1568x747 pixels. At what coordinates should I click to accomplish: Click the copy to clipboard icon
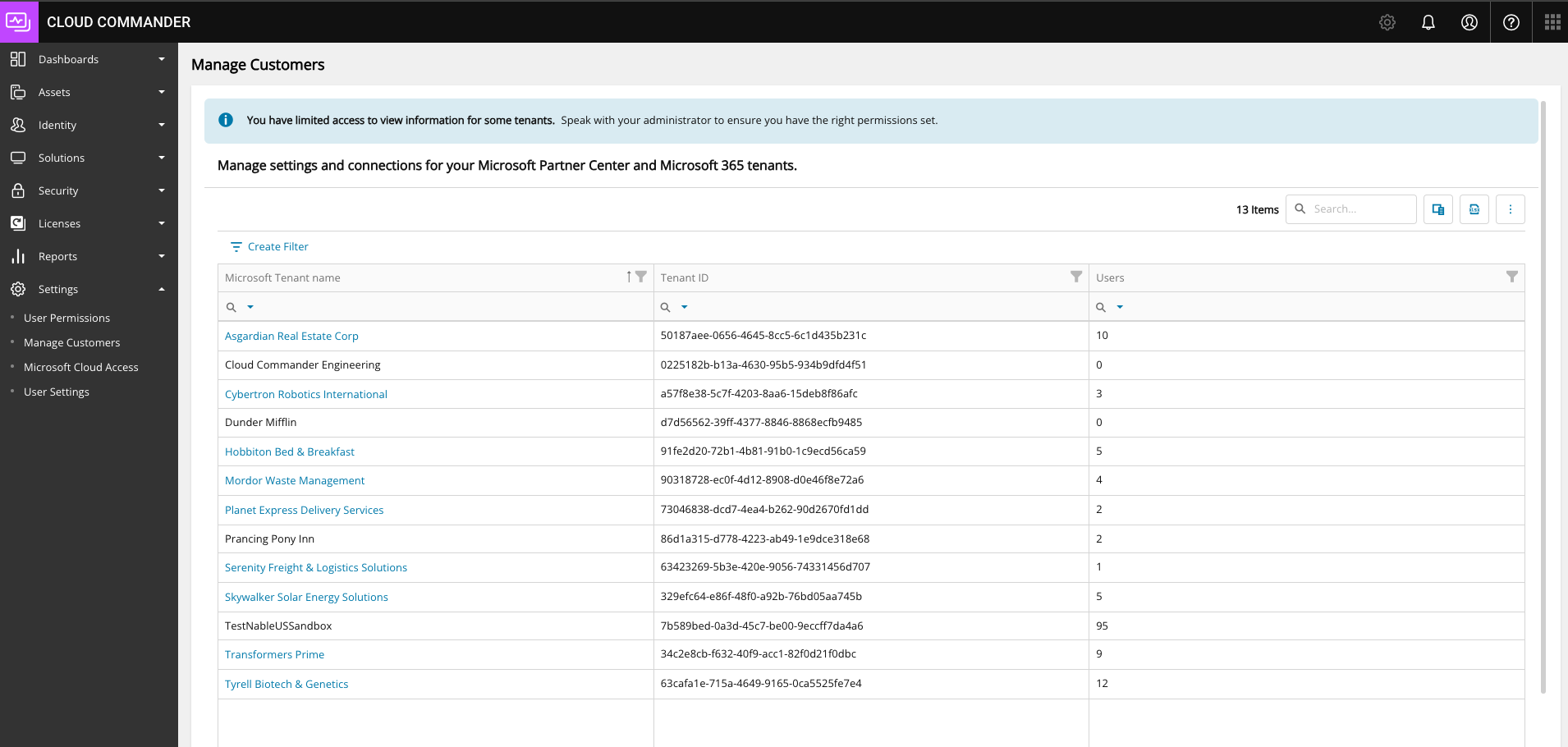click(x=1437, y=209)
